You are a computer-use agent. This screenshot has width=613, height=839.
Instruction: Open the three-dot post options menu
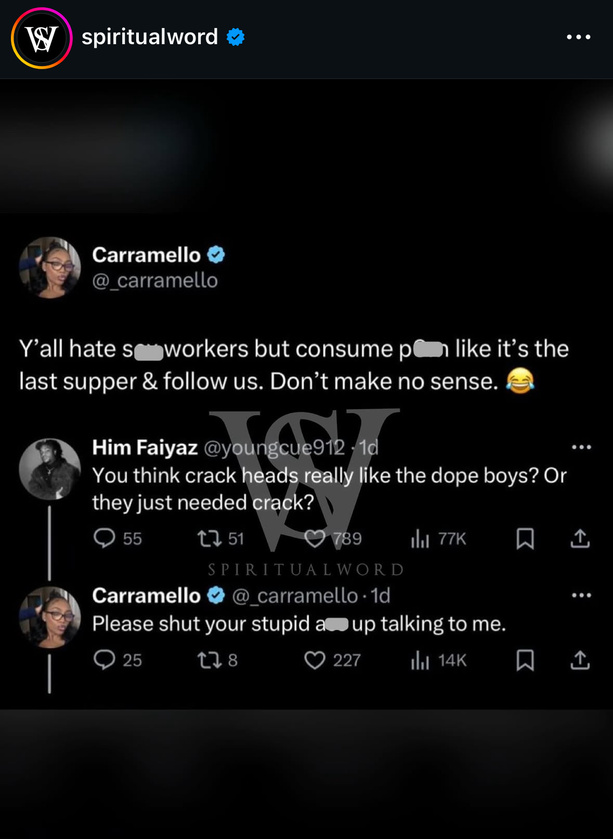click(x=578, y=37)
